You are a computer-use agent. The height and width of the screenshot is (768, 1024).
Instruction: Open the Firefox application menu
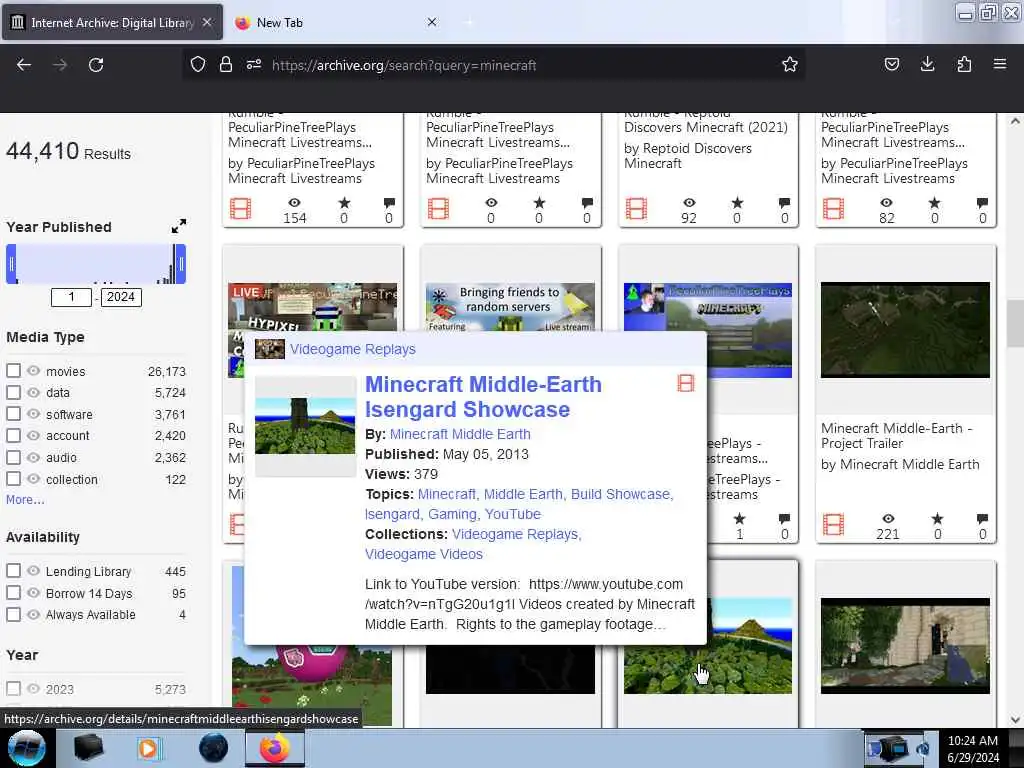[1000, 64]
